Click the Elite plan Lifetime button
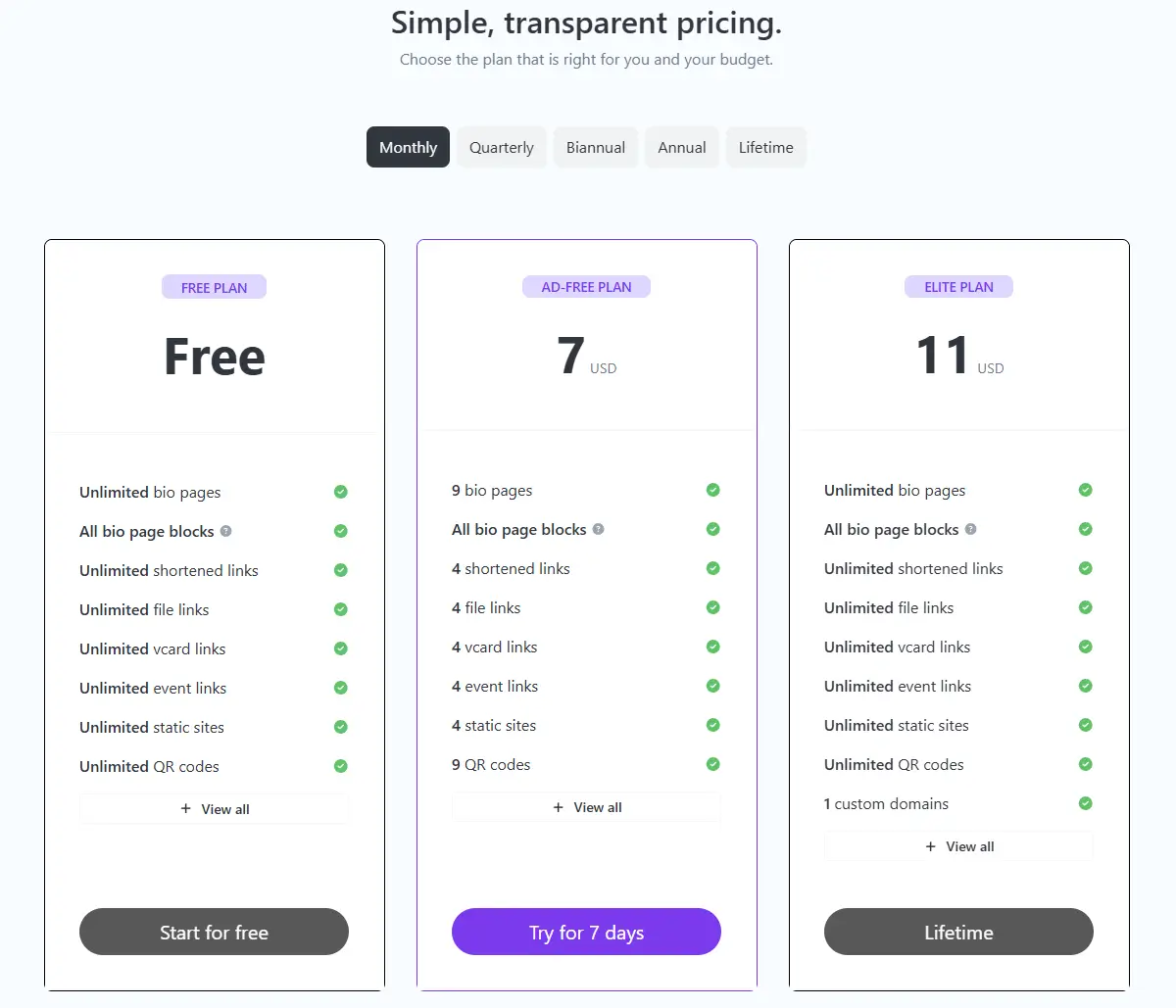Screen dimensions: 1176x1008 [958, 932]
